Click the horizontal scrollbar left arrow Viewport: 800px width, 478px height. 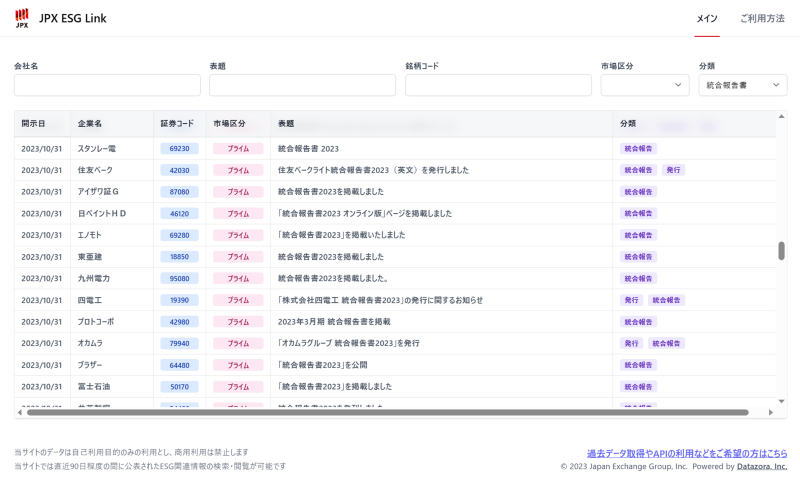pyautogui.click(x=19, y=412)
